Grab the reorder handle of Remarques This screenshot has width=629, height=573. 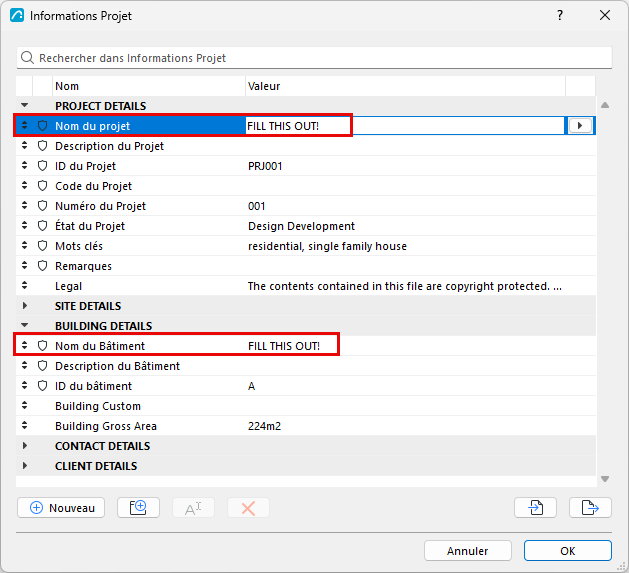click(x=24, y=266)
